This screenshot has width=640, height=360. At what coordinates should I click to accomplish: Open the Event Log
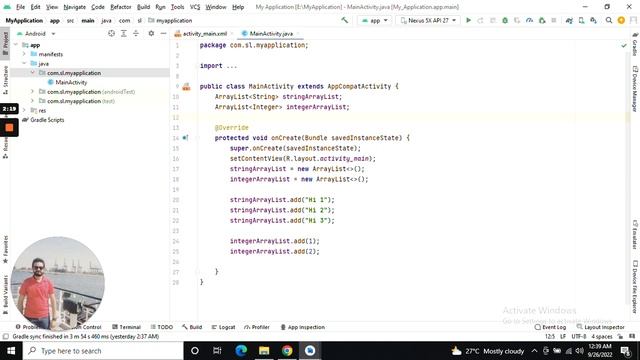550,327
